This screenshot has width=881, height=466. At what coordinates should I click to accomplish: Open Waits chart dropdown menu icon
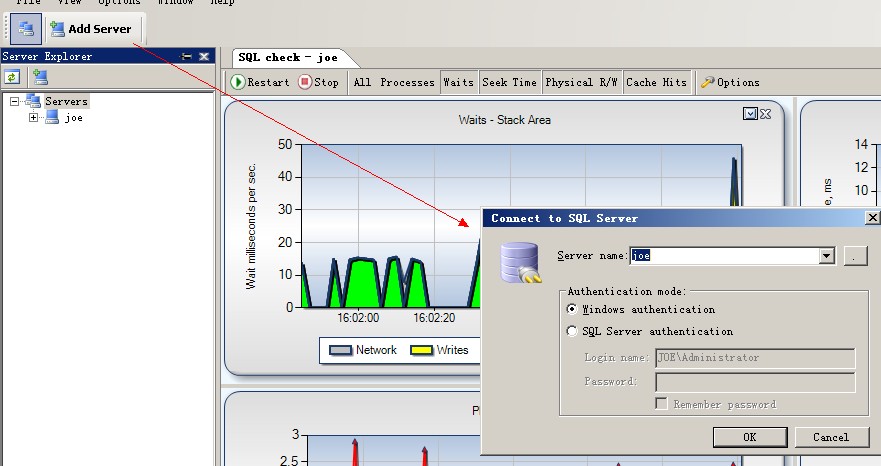[x=750, y=114]
